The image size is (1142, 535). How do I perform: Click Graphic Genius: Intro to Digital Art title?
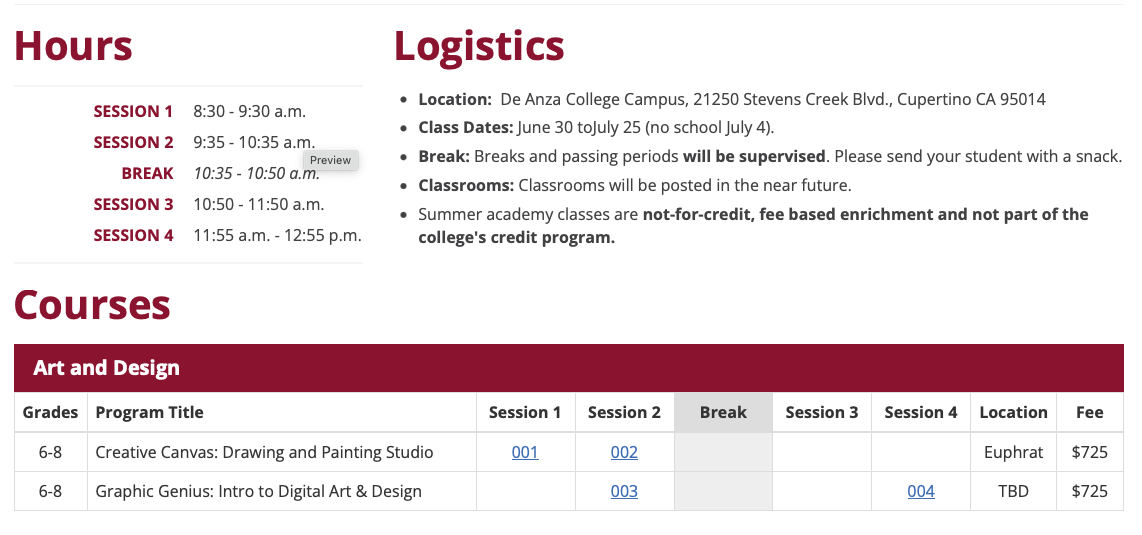tap(258, 491)
